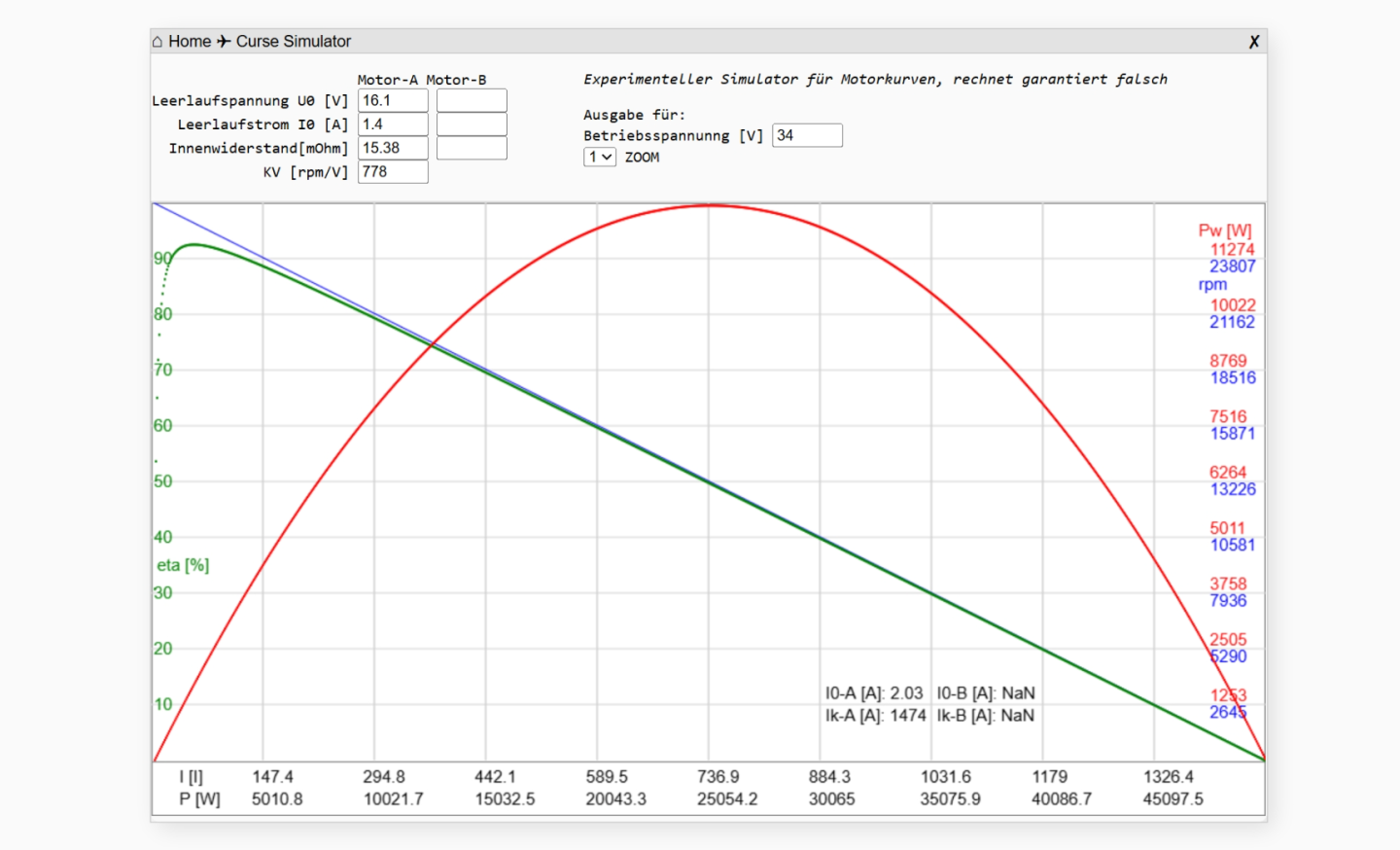Focus Motor-A Leerlaufspannung U0 field

click(393, 100)
